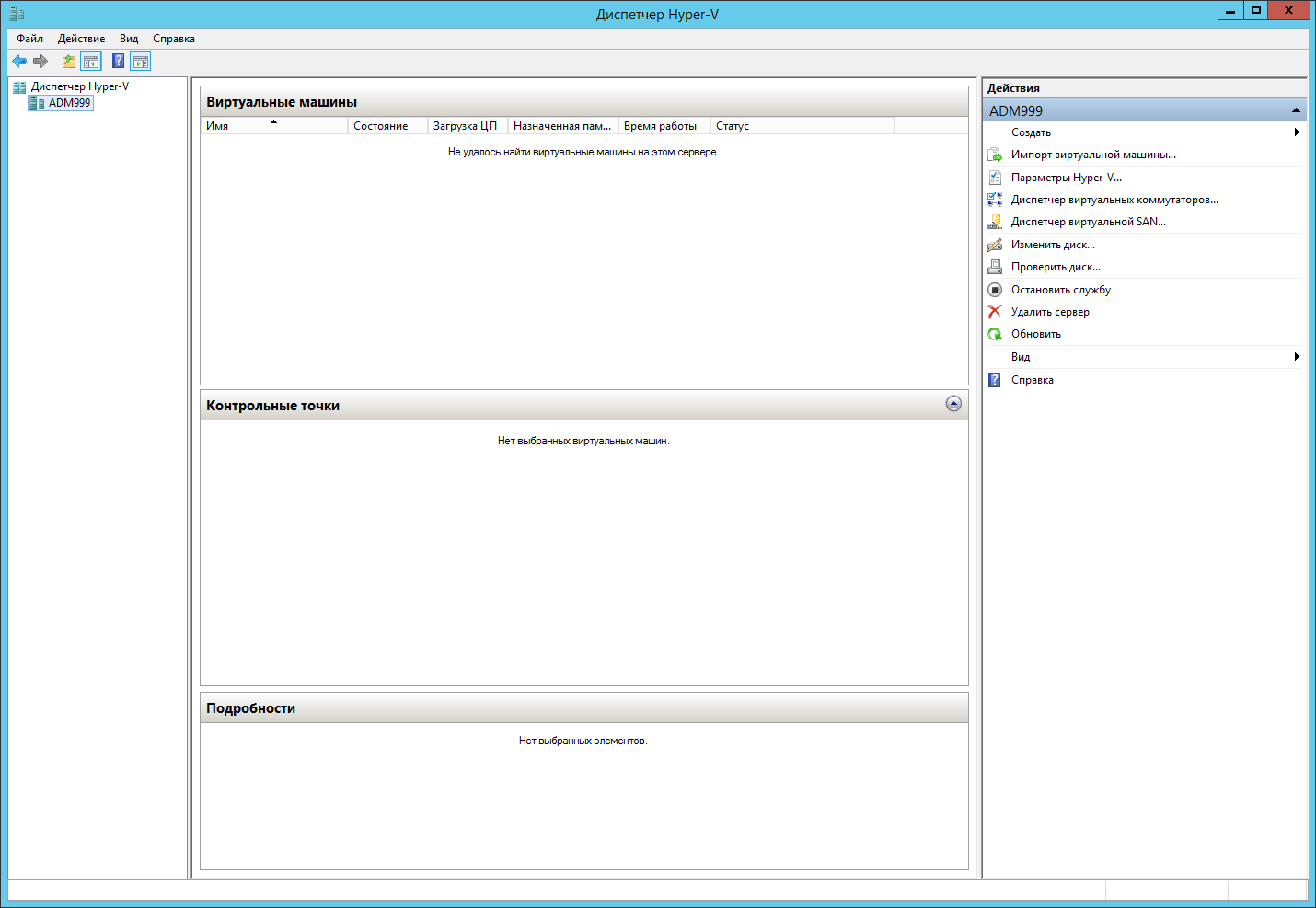The height and width of the screenshot is (908, 1316).
Task: Click Справка in the actions pane
Action: 1033,380
